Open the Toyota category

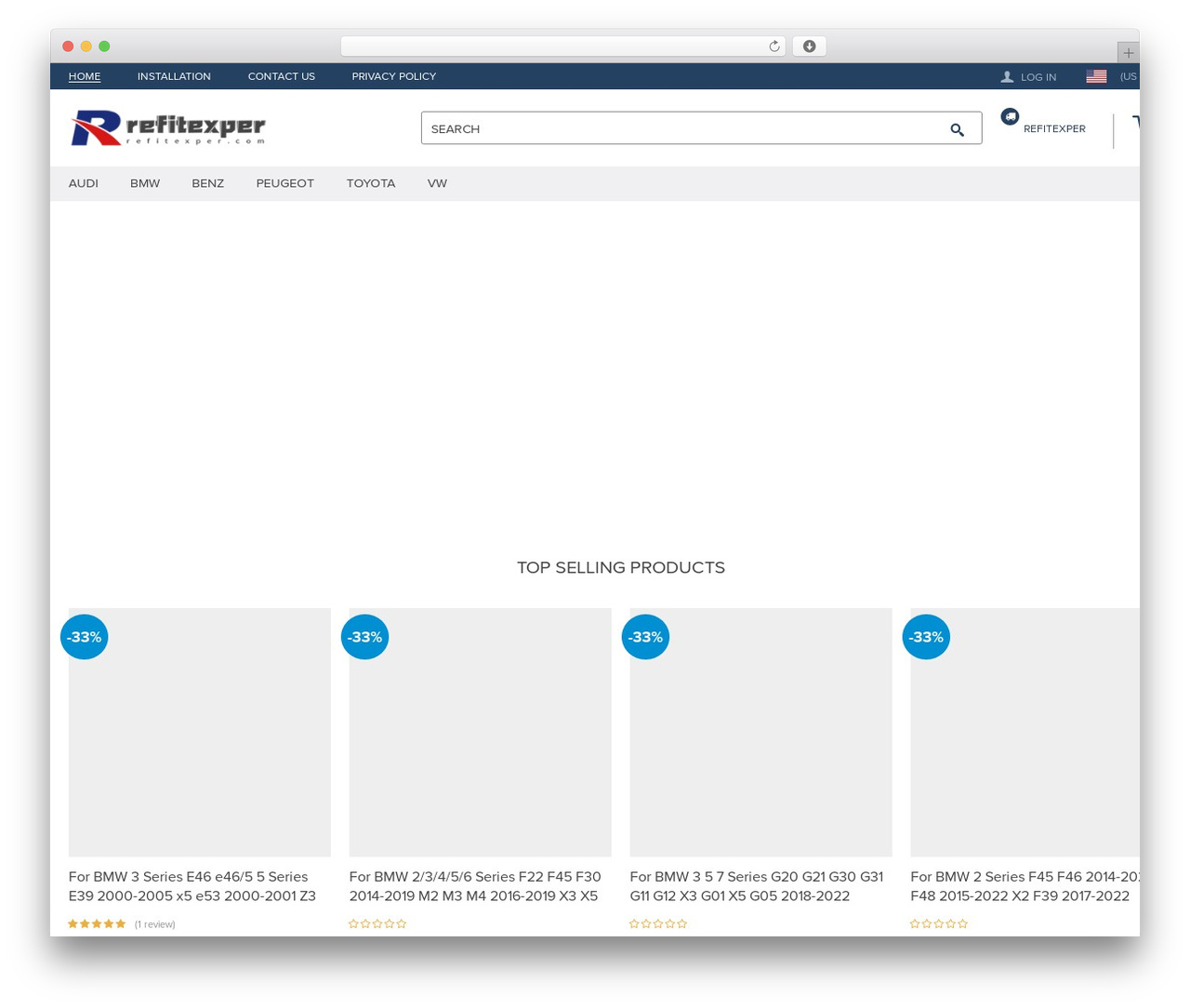371,183
